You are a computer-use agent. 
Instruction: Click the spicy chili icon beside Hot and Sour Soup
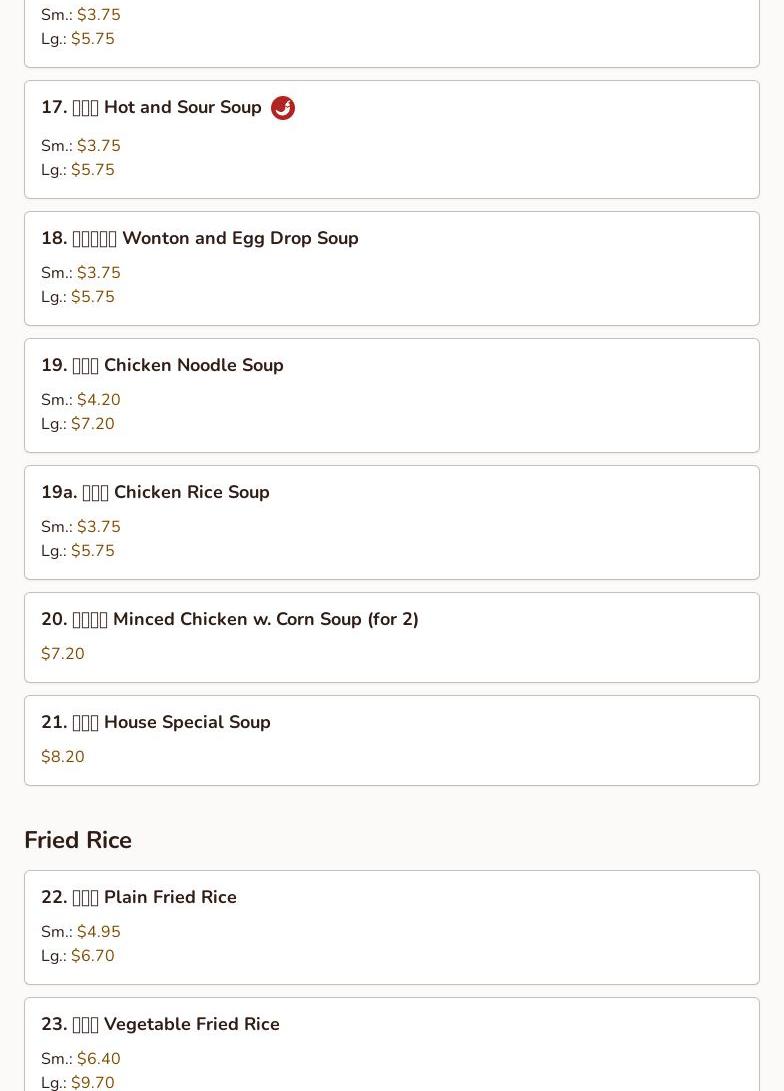(283, 108)
